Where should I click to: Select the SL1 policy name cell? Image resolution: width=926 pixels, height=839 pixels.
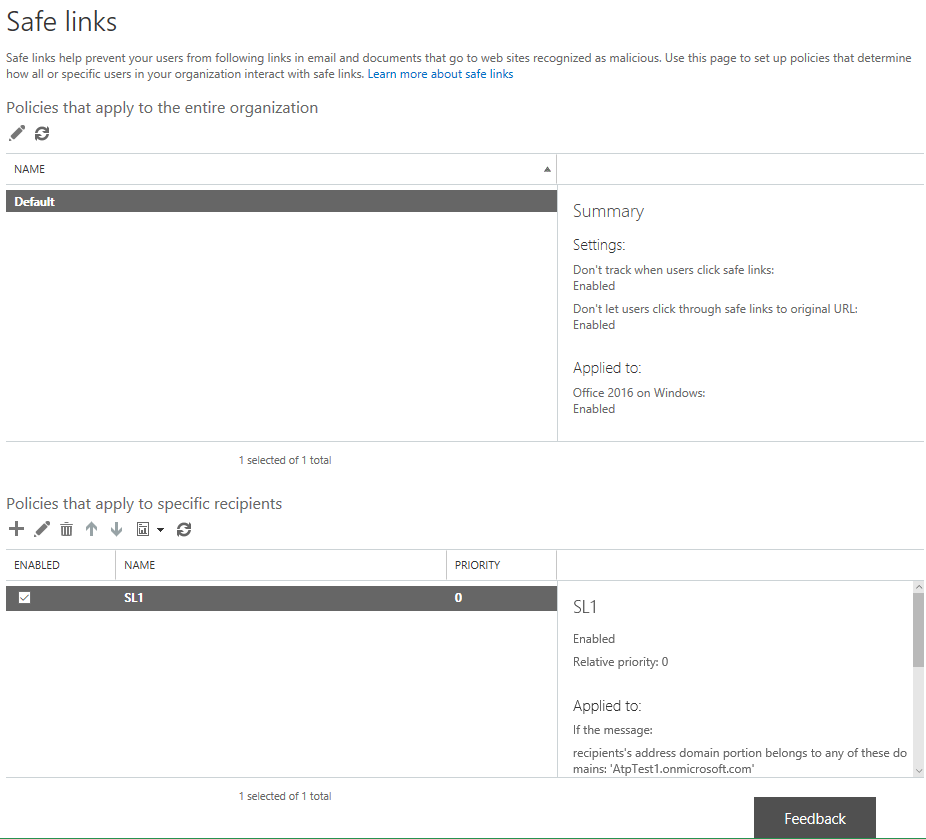point(133,598)
